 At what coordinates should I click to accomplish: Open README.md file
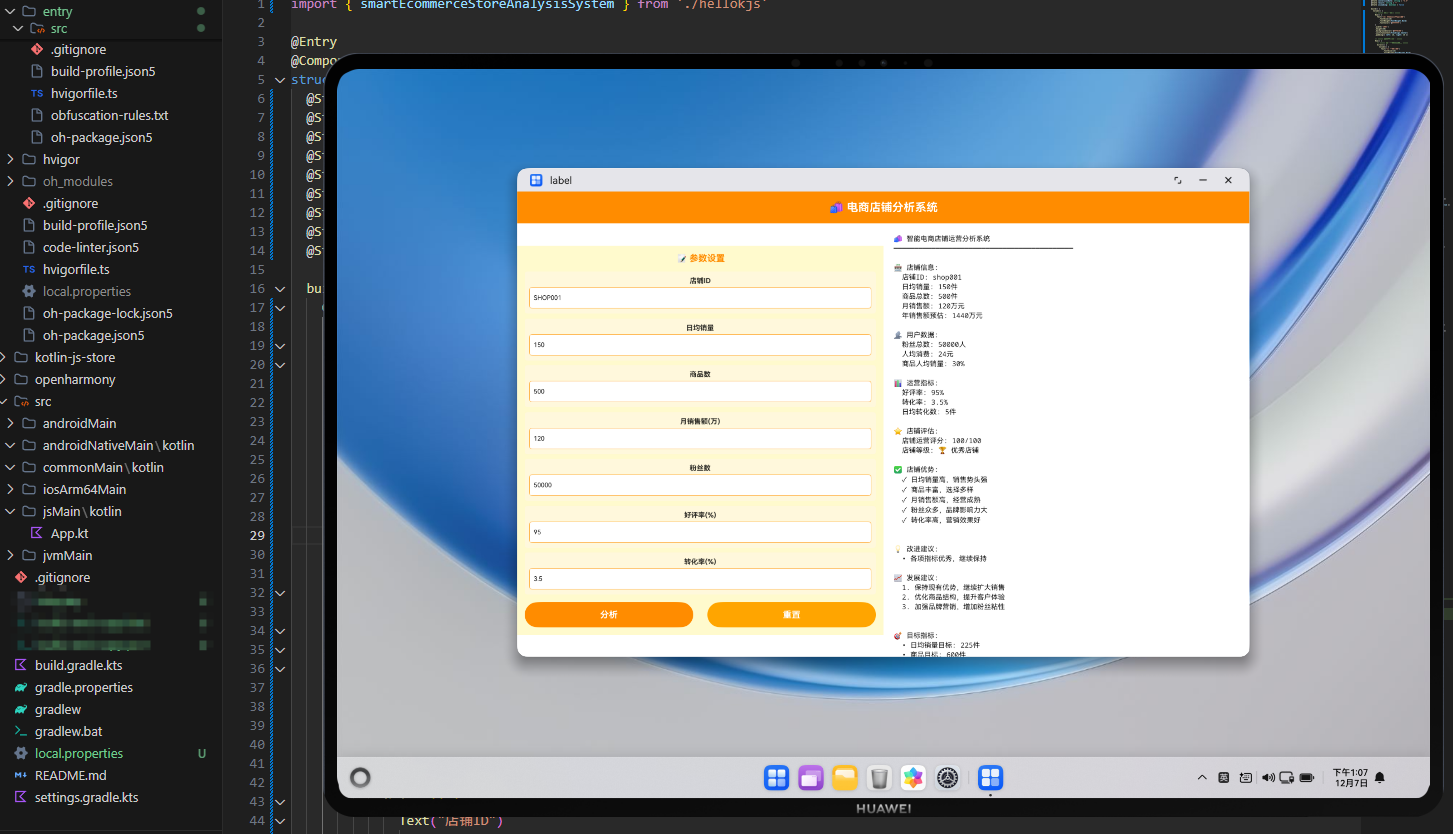coord(70,775)
